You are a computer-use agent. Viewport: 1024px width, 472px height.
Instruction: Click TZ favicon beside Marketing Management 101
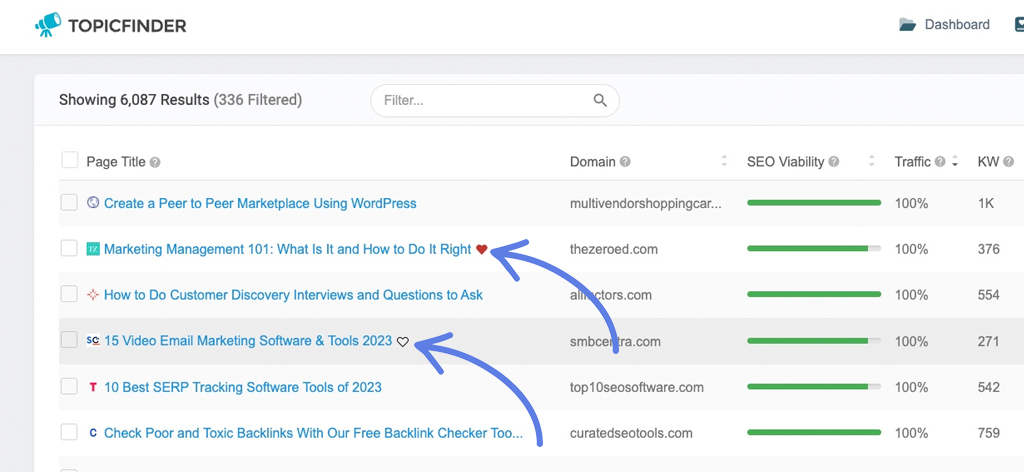93,249
